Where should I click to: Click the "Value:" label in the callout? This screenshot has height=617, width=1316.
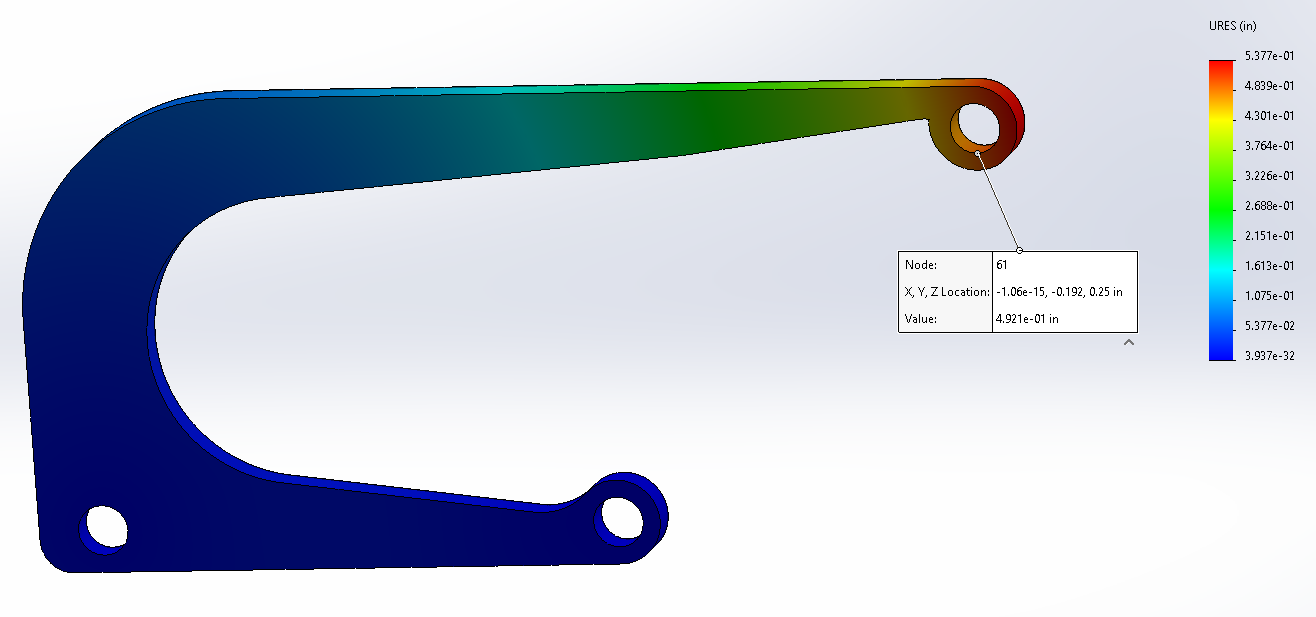(x=921, y=319)
